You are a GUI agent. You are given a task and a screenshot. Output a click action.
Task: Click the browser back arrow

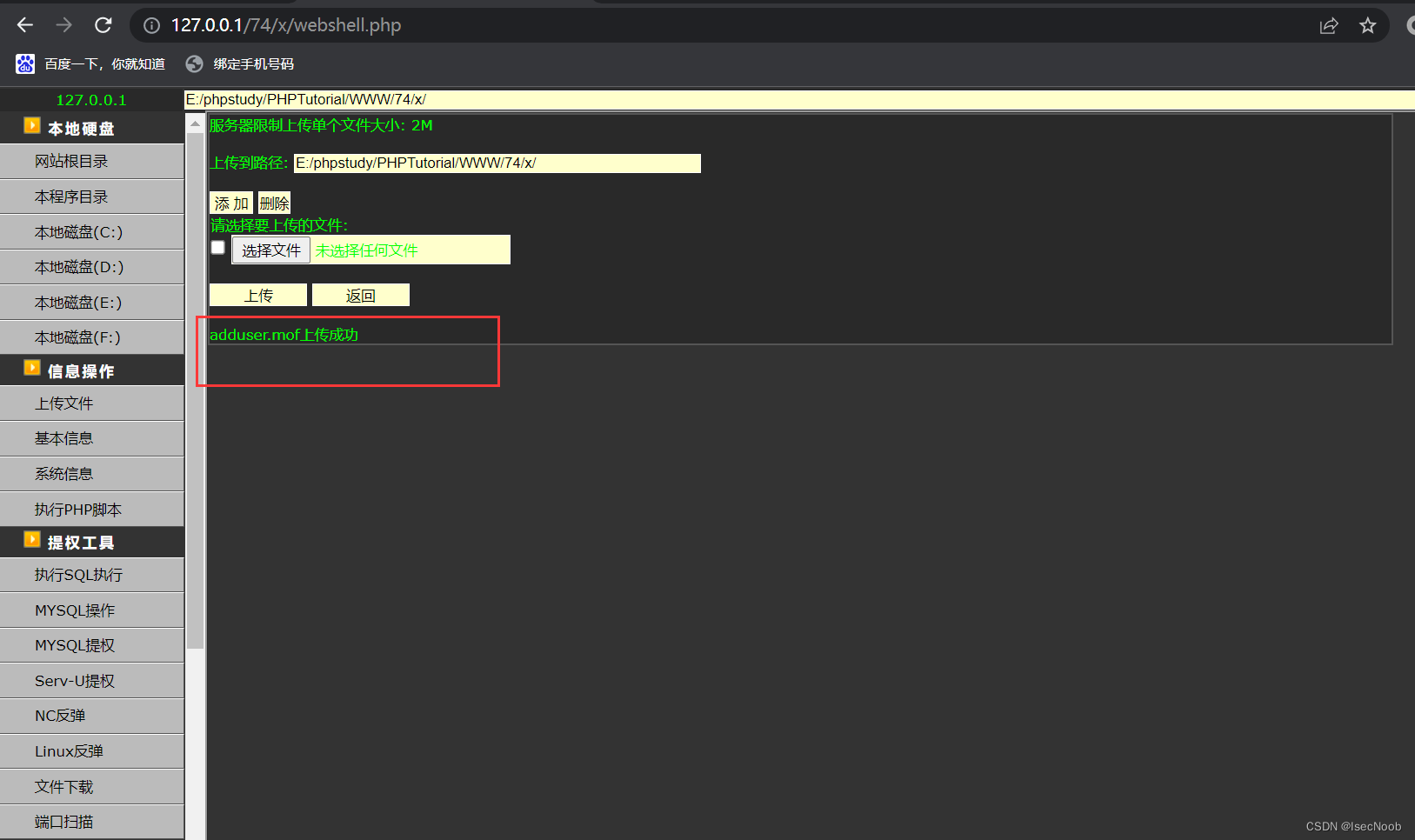point(25,25)
